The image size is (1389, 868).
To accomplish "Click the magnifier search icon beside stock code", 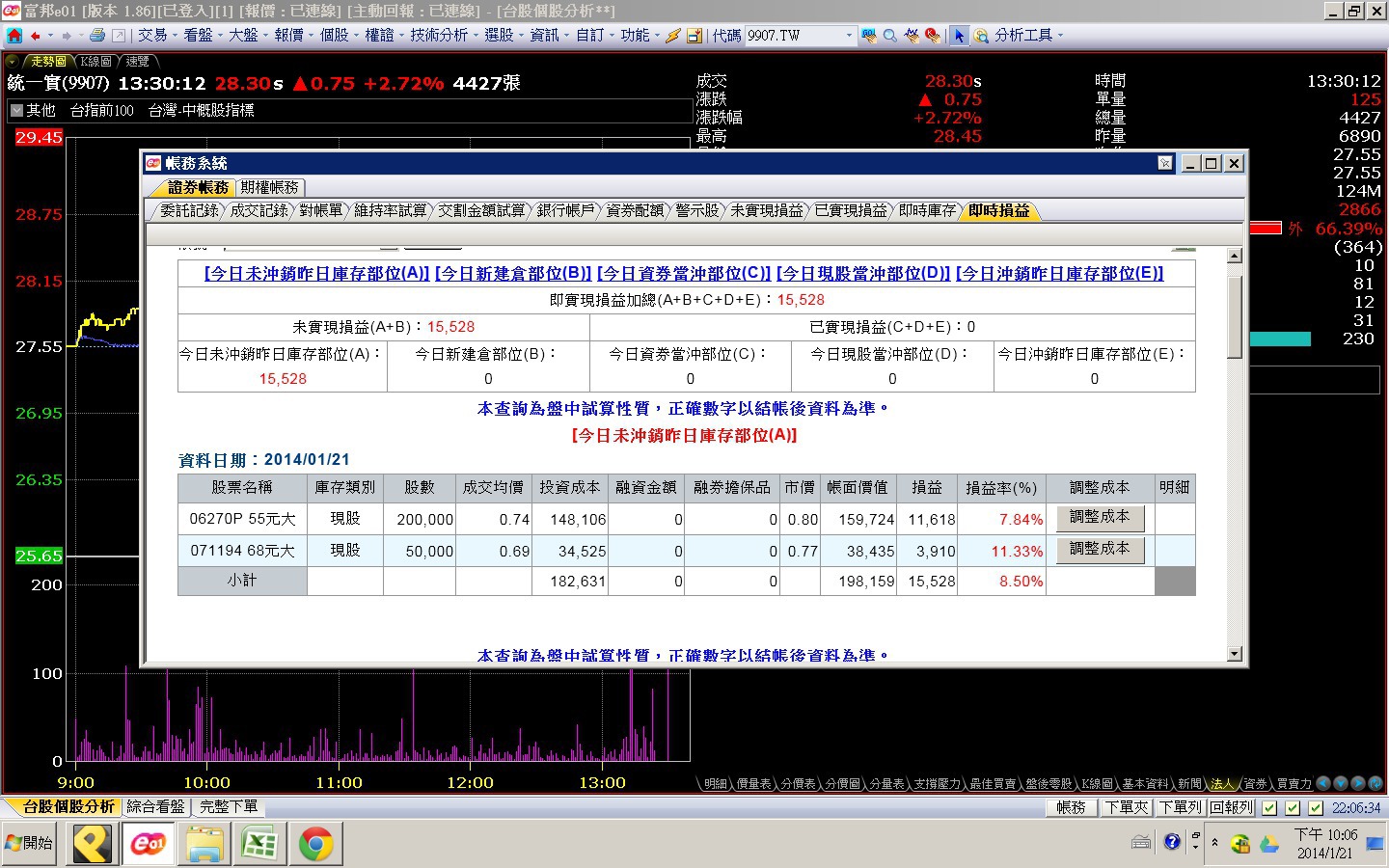I will tap(890, 36).
